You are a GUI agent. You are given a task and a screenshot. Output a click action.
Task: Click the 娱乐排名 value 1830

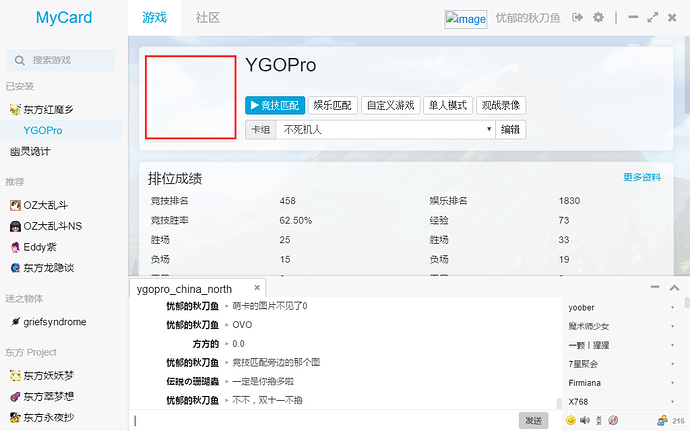point(569,201)
